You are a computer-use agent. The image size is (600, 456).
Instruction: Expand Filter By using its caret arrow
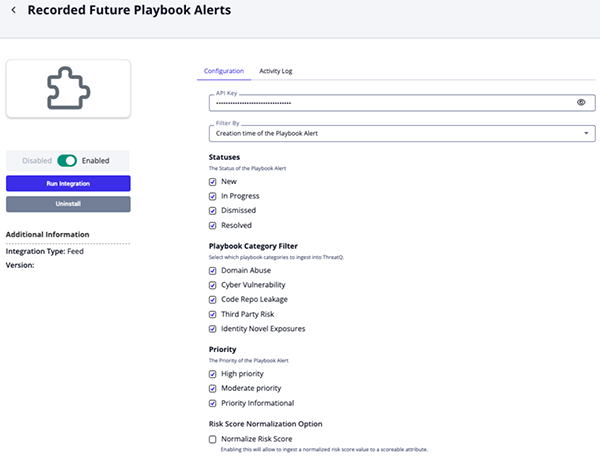(x=586, y=133)
